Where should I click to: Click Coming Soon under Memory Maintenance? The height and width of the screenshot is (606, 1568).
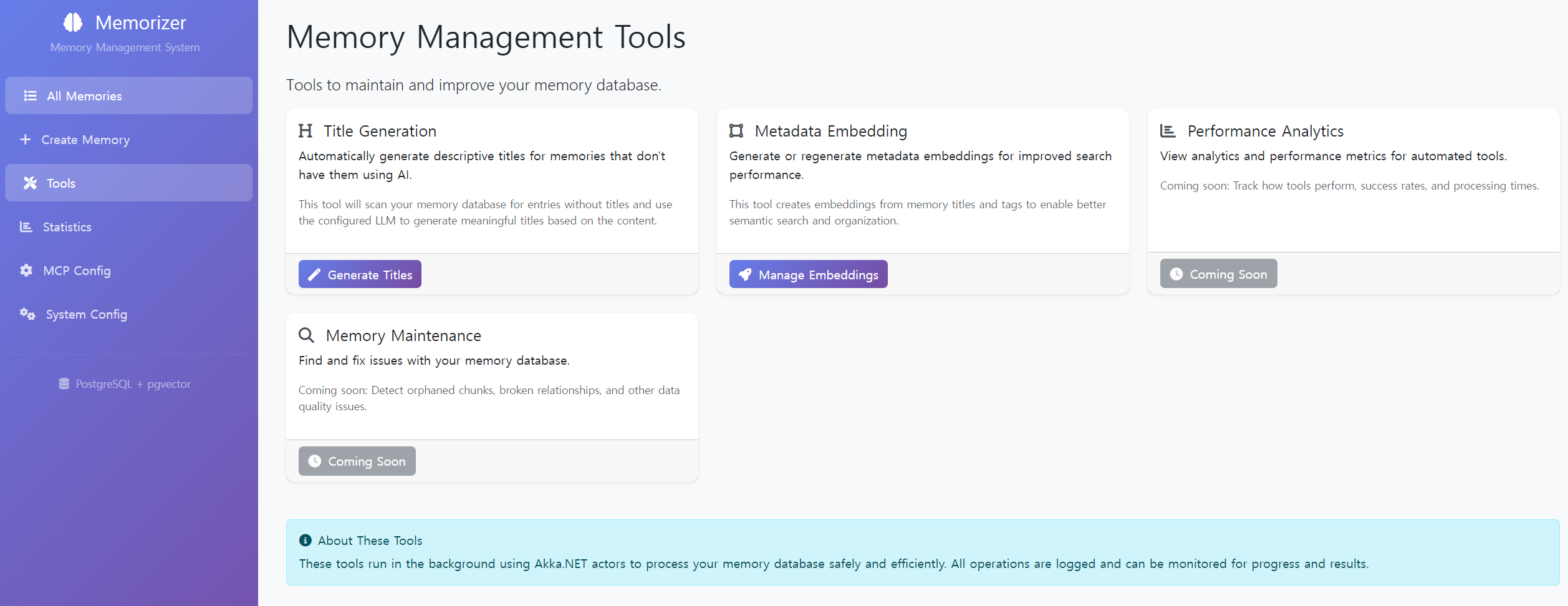click(x=357, y=461)
